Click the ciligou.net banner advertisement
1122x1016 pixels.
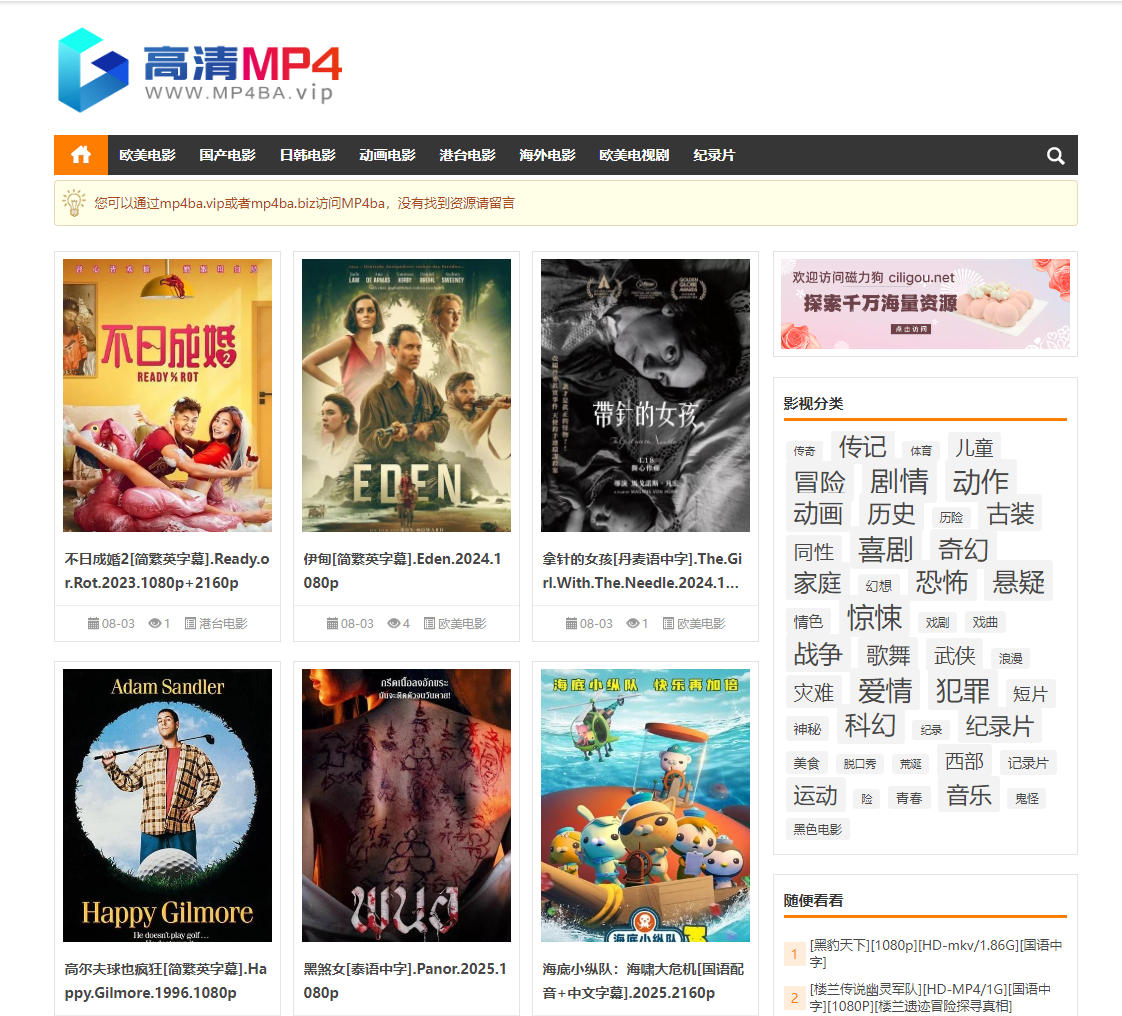925,304
